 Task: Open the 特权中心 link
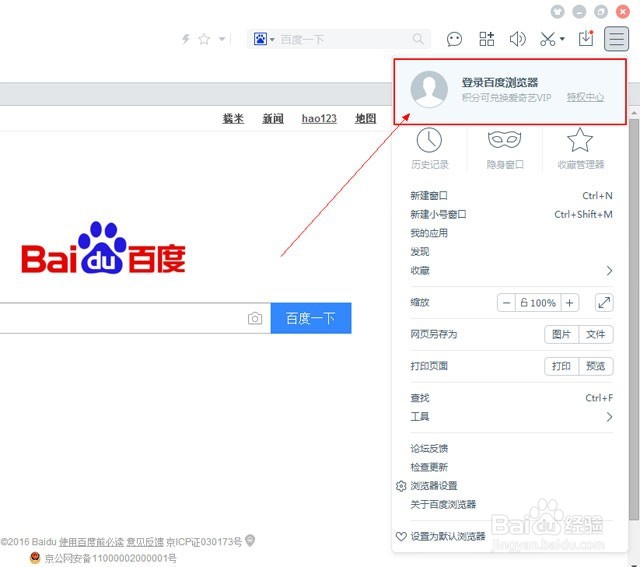click(x=585, y=97)
